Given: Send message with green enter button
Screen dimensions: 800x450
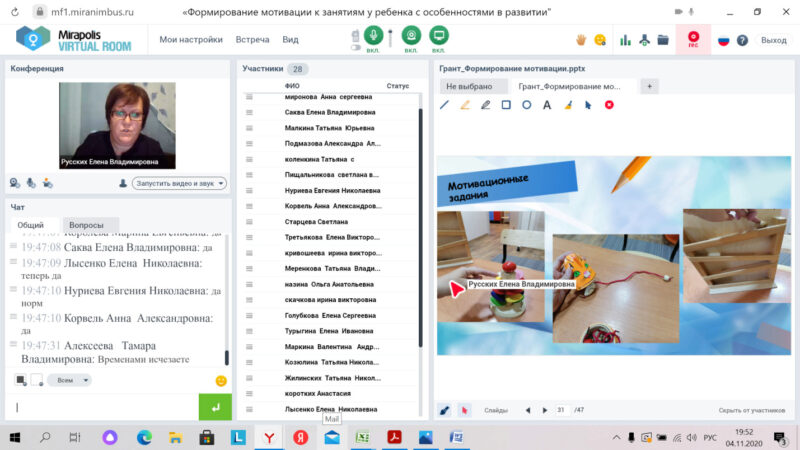Looking at the screenshot, I should (x=215, y=407).
